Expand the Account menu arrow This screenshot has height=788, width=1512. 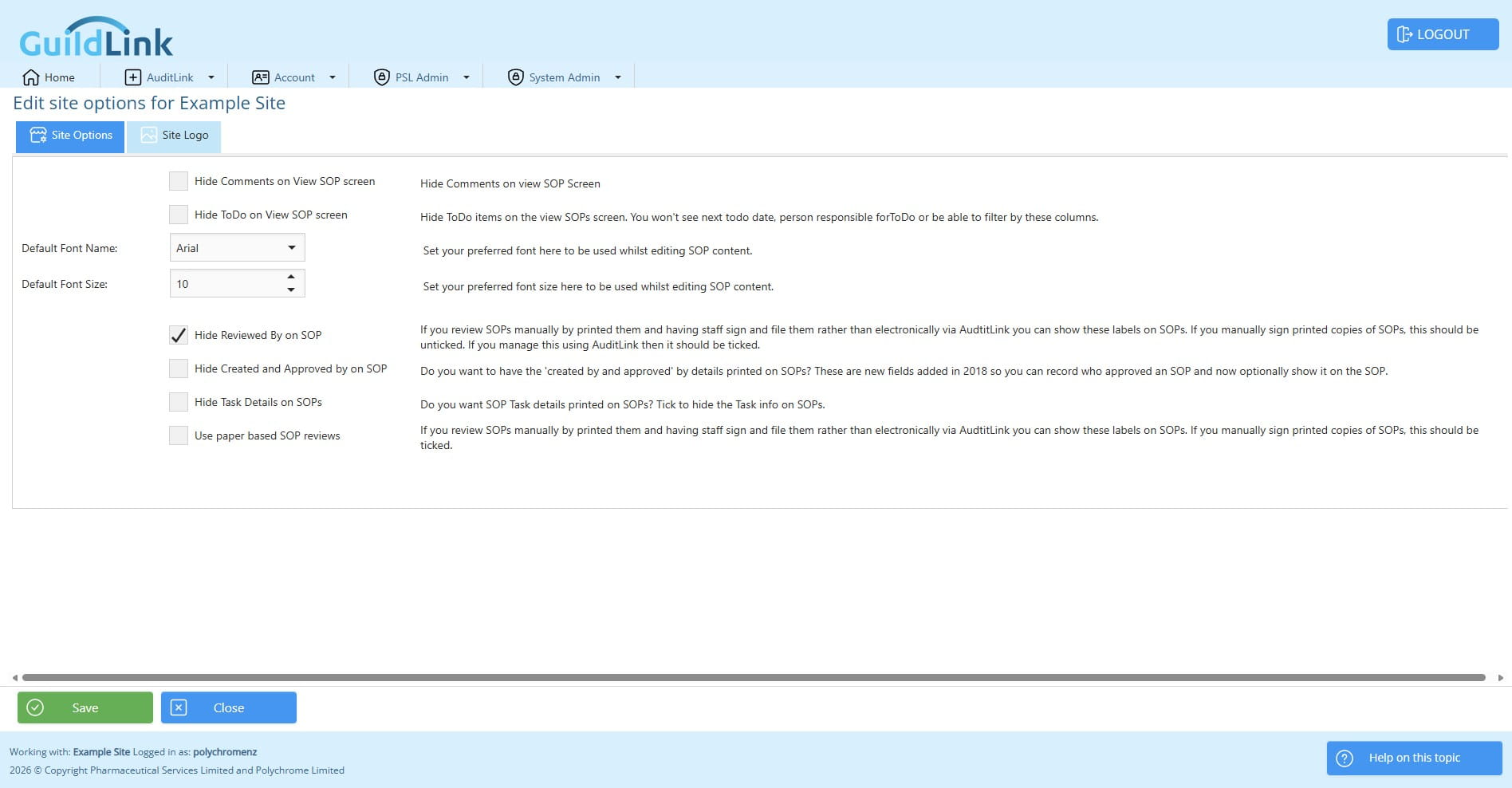(333, 77)
